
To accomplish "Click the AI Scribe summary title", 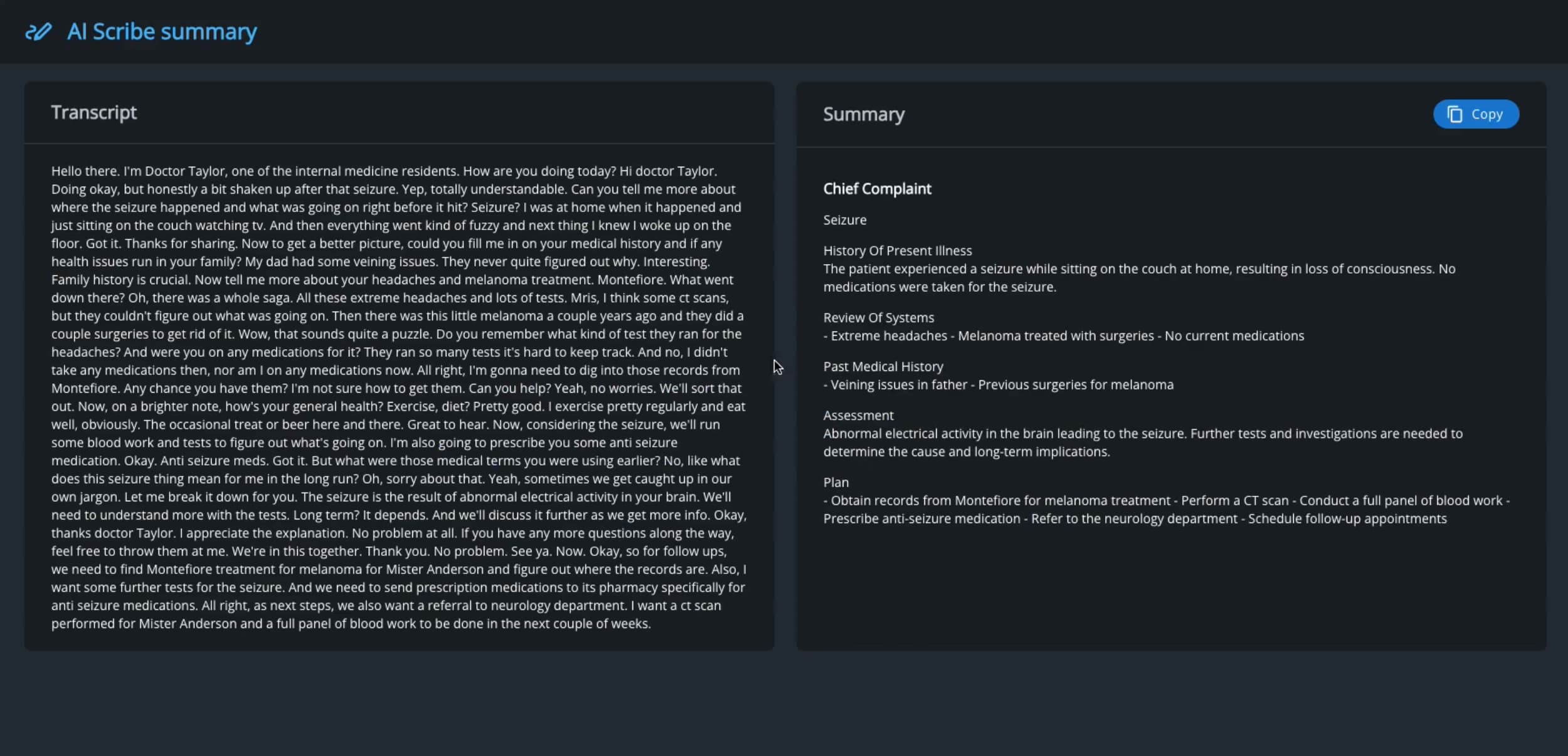I will [162, 32].
